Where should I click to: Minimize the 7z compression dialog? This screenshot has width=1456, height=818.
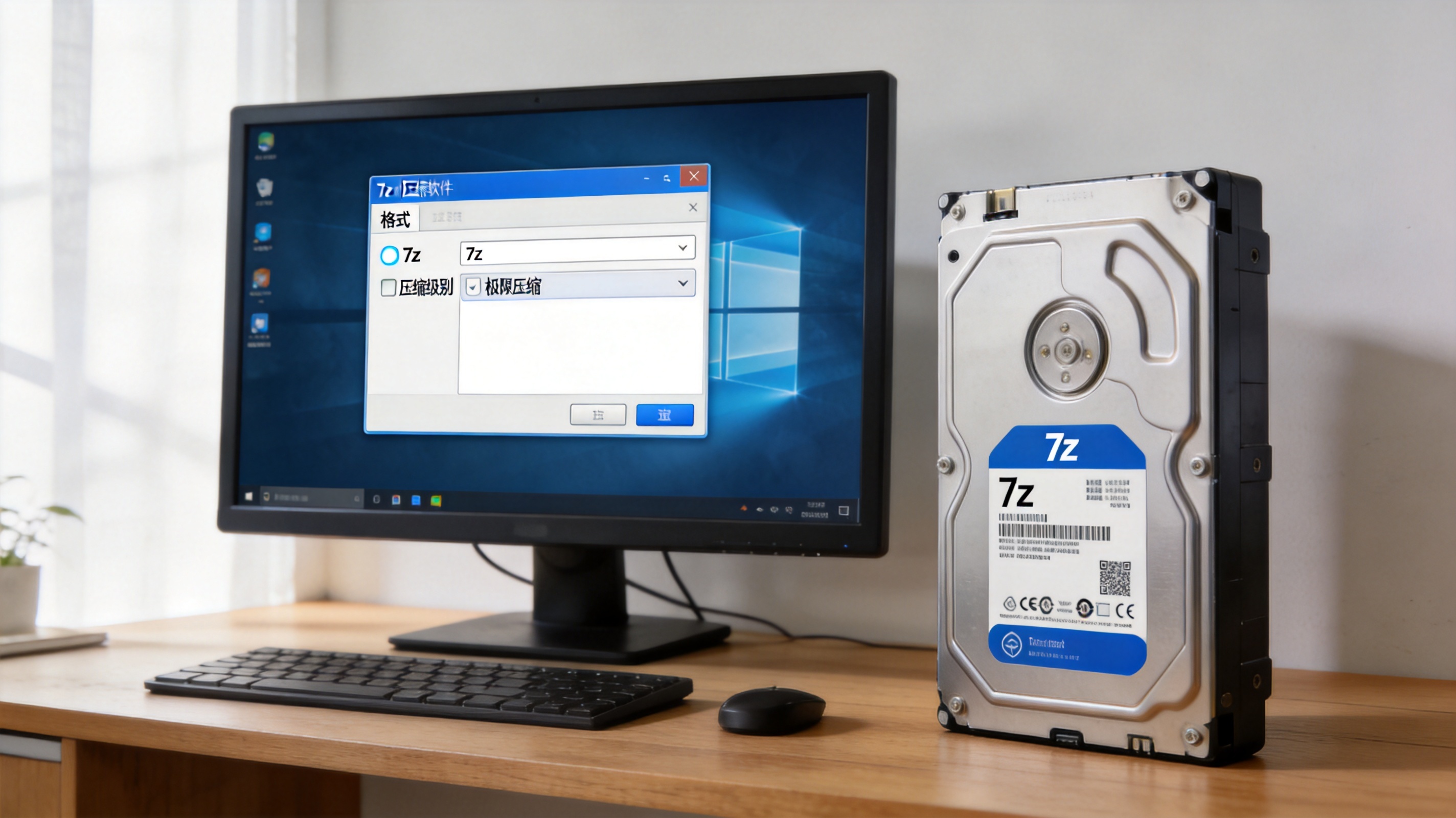[x=647, y=178]
